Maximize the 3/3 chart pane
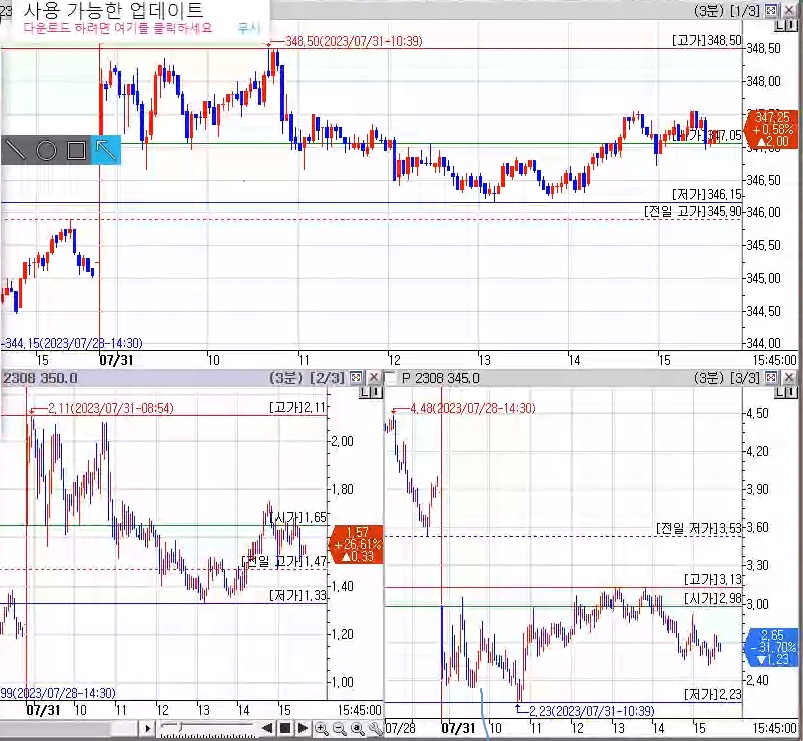This screenshot has height=741, width=803. pos(771,378)
